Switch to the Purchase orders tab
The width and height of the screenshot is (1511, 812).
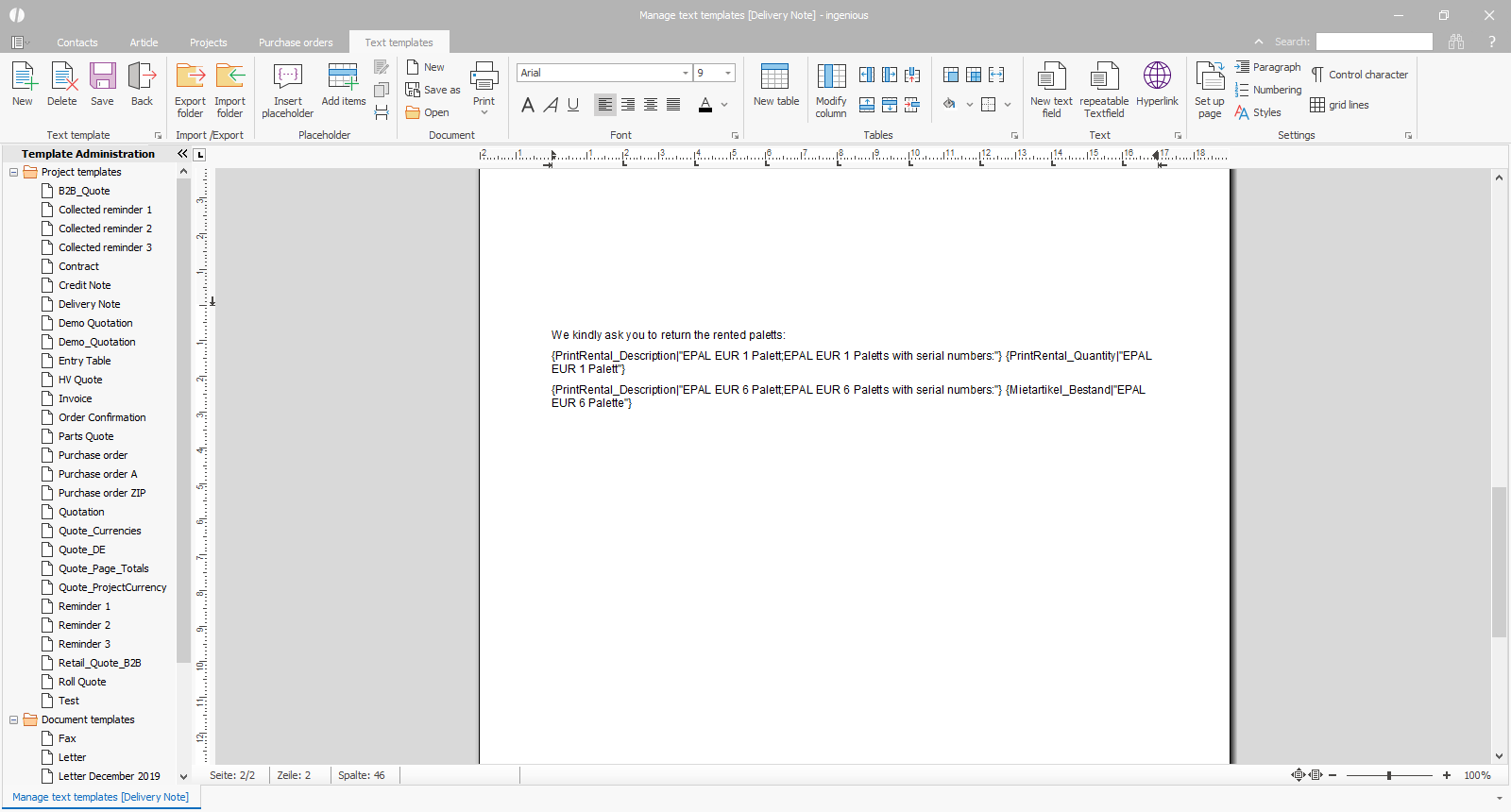tap(296, 42)
